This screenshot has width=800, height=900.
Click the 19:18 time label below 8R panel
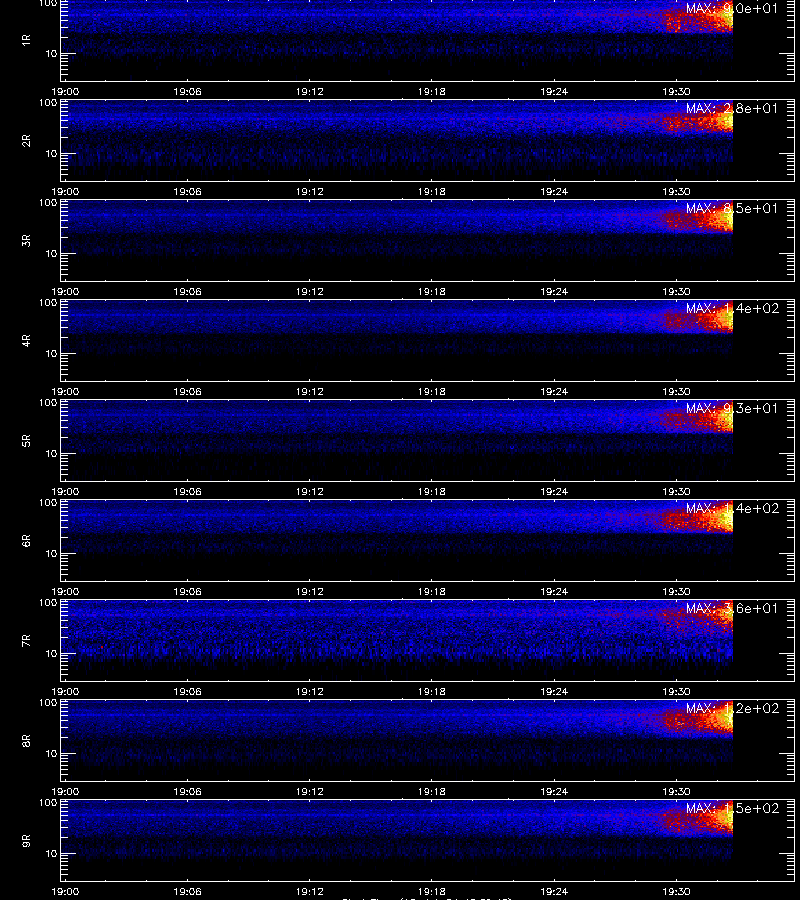pyautogui.click(x=432, y=792)
